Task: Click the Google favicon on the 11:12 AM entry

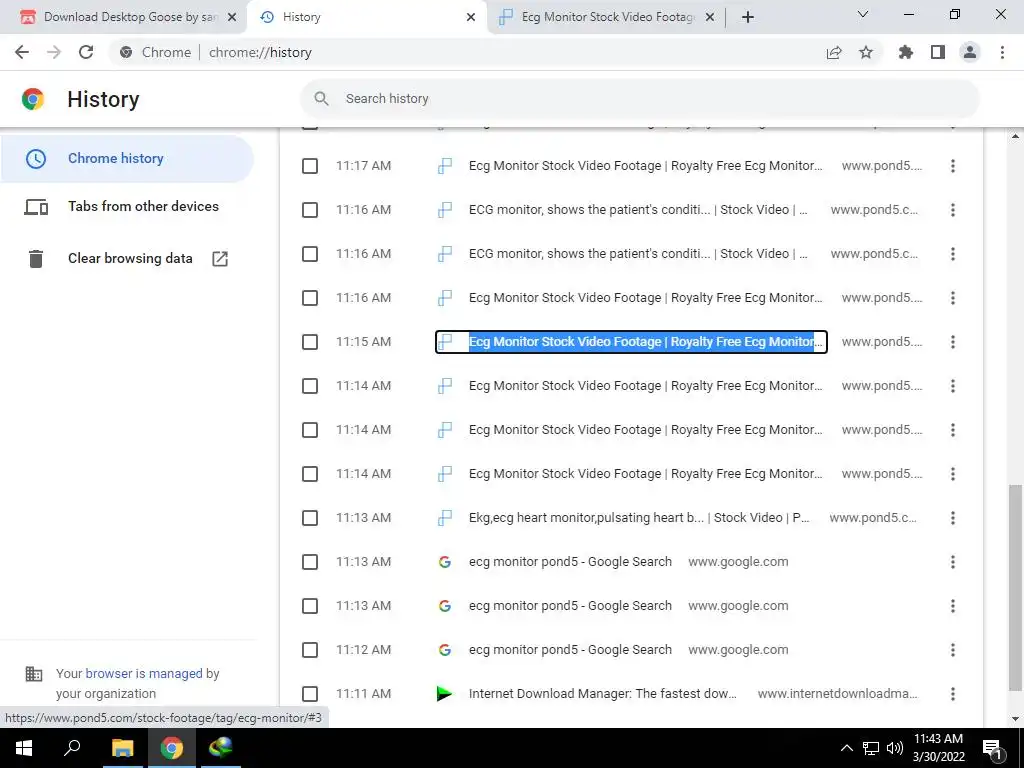Action: [x=445, y=650]
